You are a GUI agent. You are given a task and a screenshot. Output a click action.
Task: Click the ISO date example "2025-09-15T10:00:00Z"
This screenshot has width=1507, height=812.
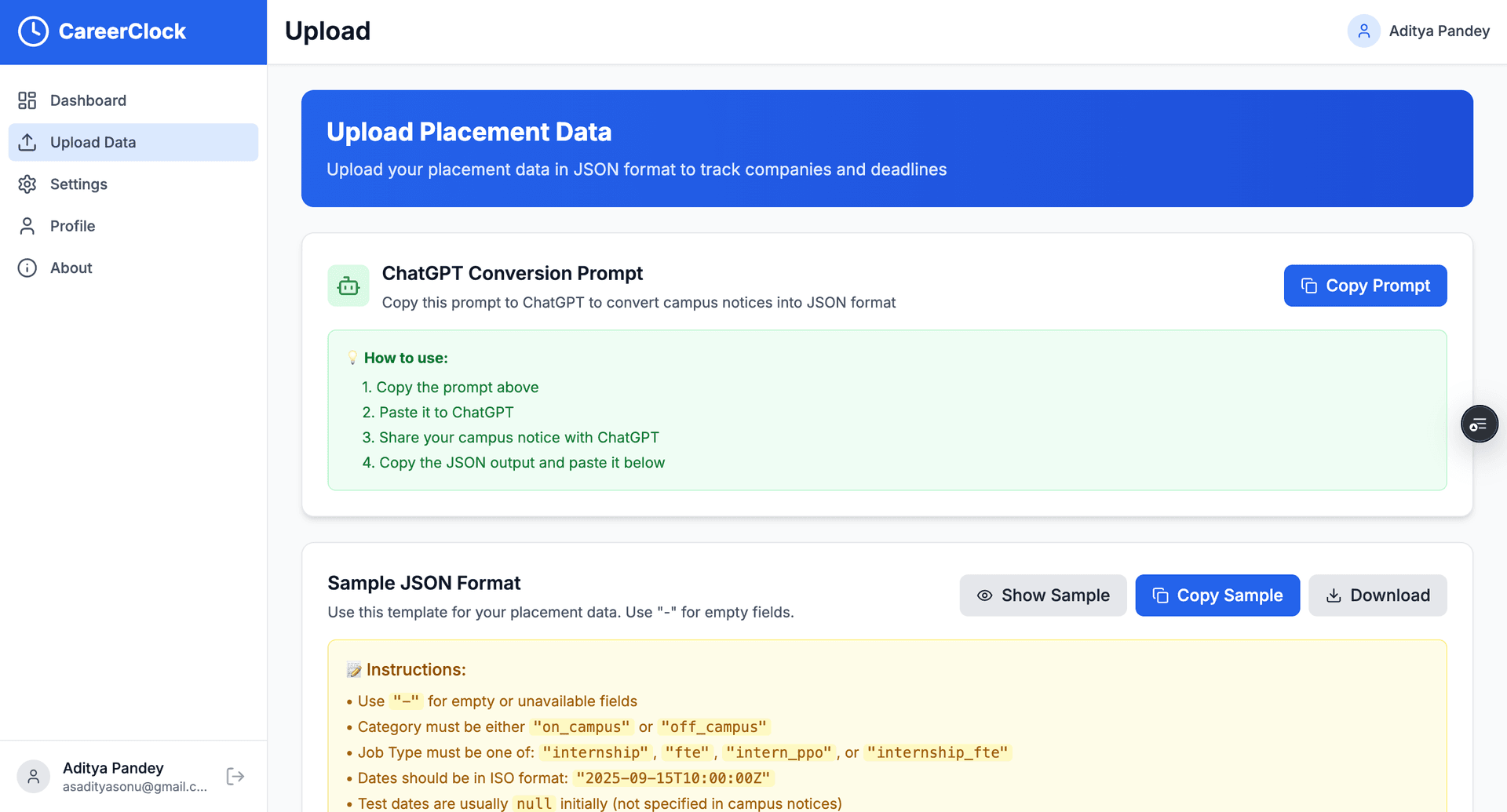(x=673, y=778)
